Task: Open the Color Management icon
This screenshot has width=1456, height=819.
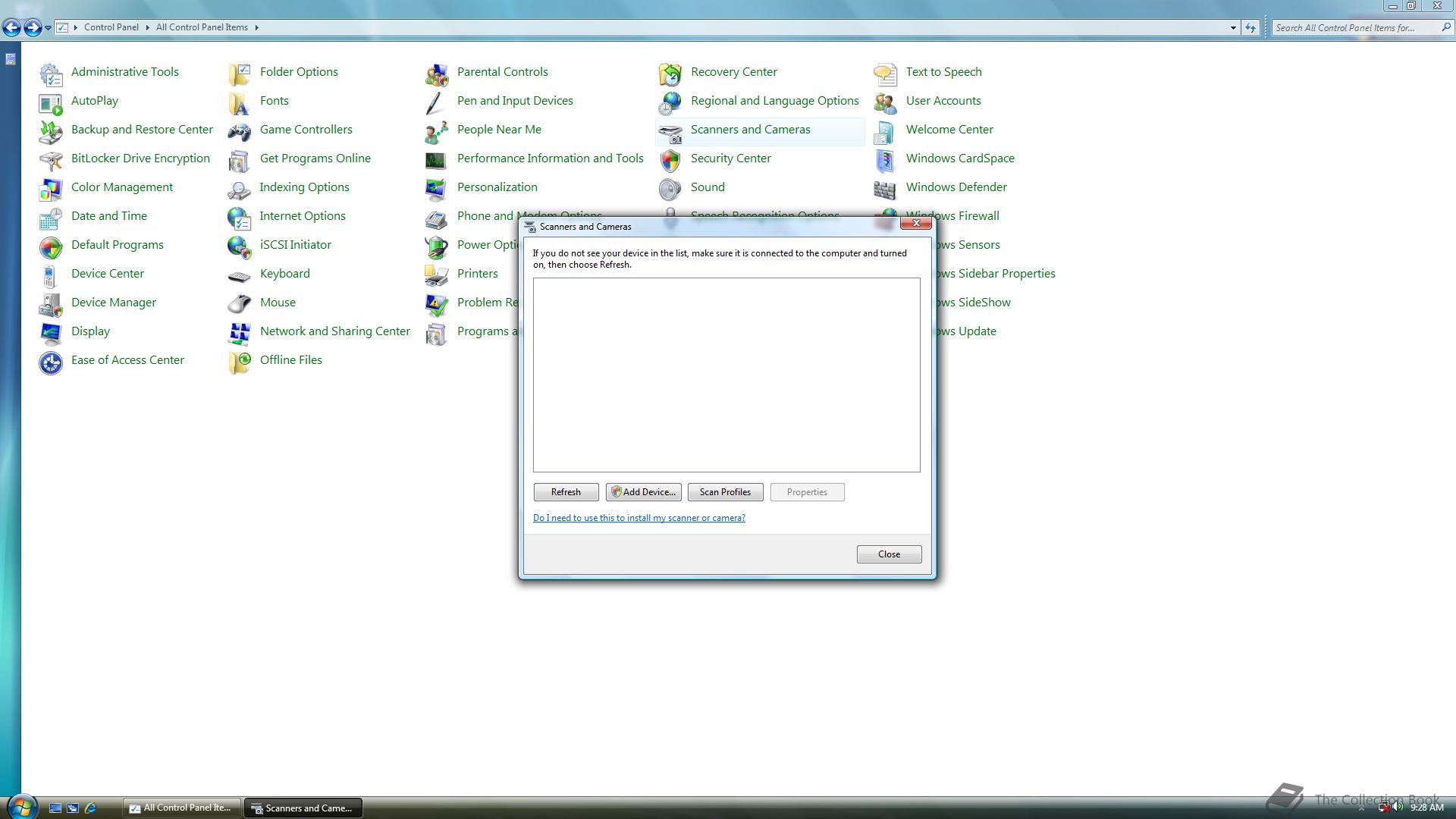Action: point(51,189)
